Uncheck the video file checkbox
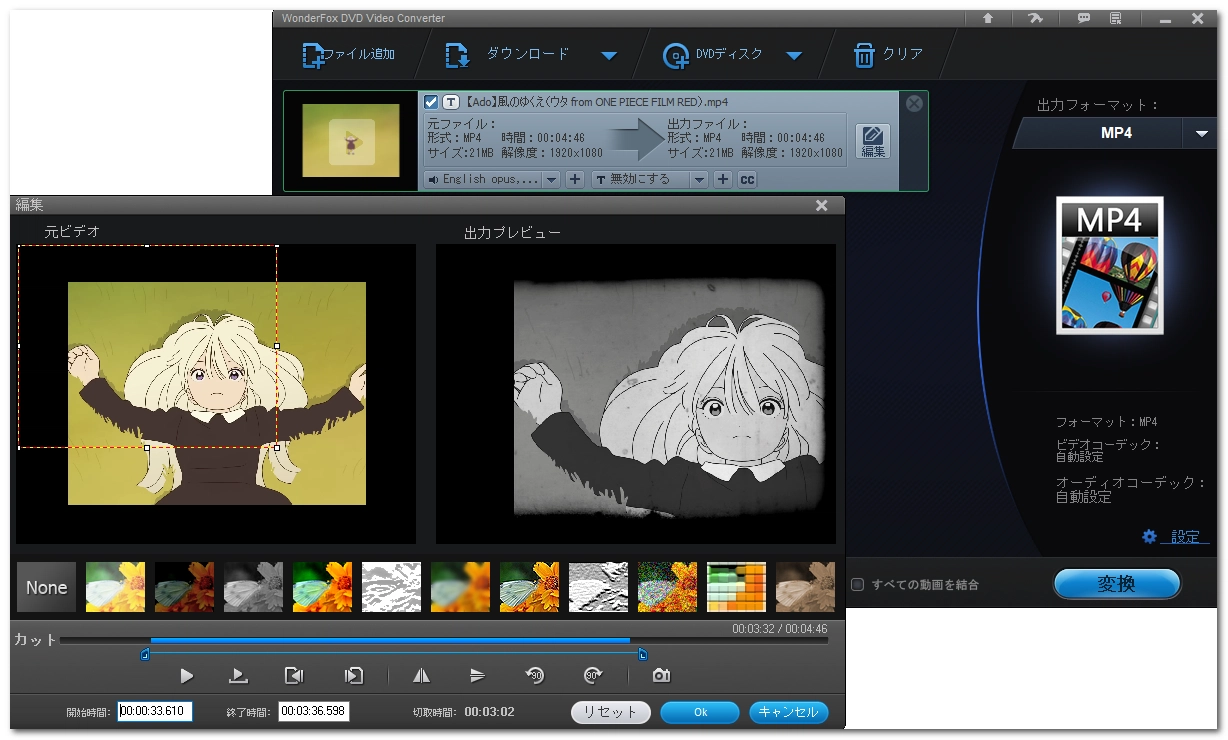Viewport: 1228px width, 740px height. (x=431, y=102)
